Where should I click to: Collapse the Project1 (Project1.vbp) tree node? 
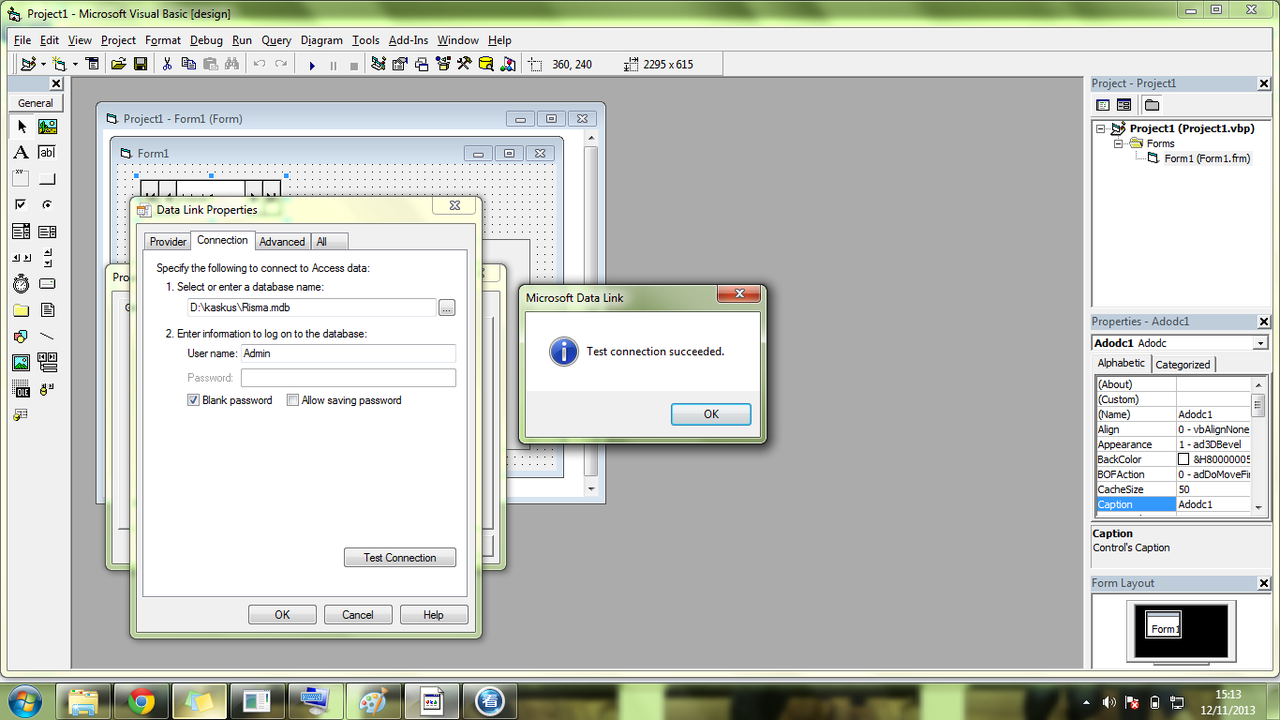[1101, 129]
